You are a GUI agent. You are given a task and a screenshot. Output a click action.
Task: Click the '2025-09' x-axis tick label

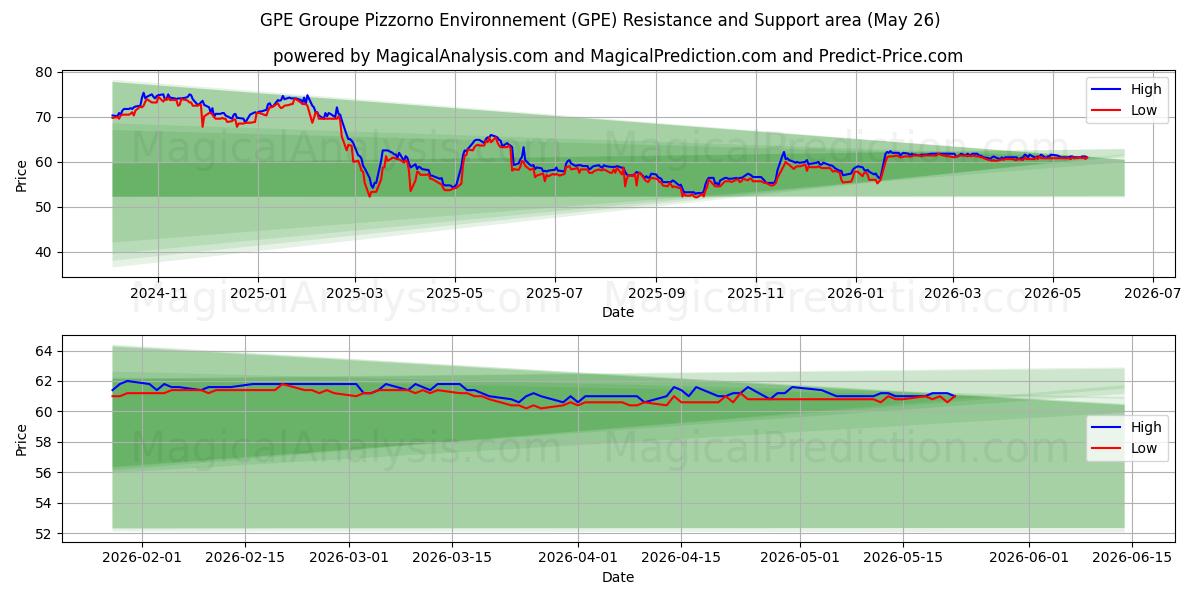point(656,294)
